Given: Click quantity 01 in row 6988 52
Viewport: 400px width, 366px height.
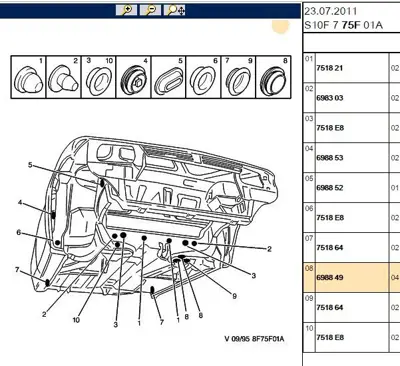Looking at the screenshot, I should point(395,188).
